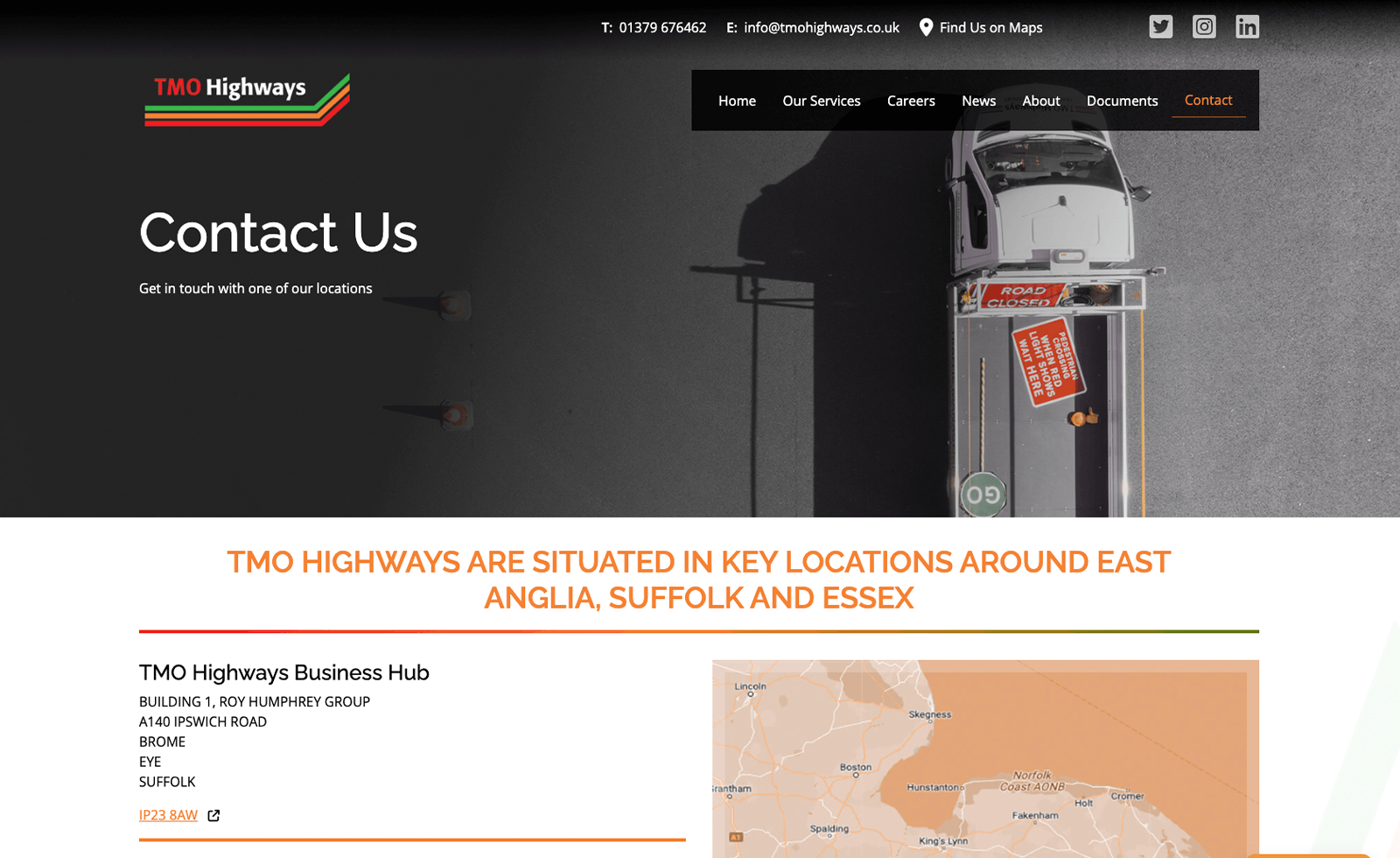Click the SUFFOLK address line
Image resolution: width=1400 pixels, height=858 pixels.
pos(167,782)
